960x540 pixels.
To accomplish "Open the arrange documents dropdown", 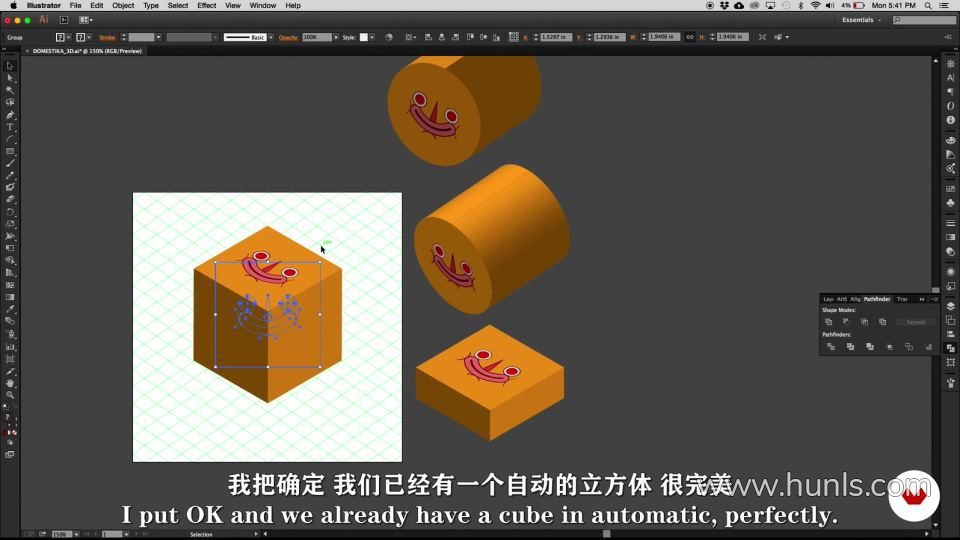I will (86, 20).
